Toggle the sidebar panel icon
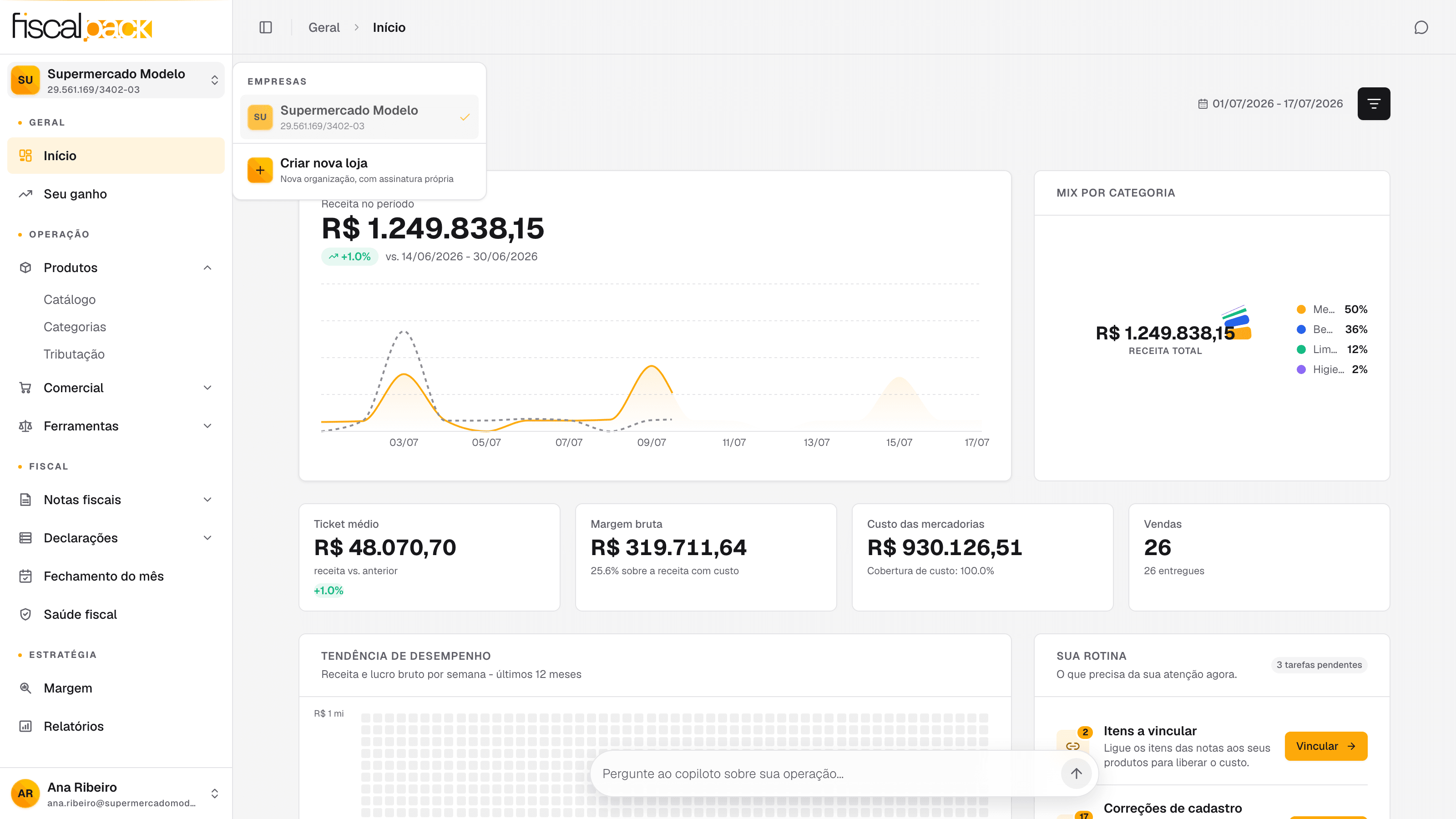Screen dimensions: 1456x819 click(x=266, y=27)
